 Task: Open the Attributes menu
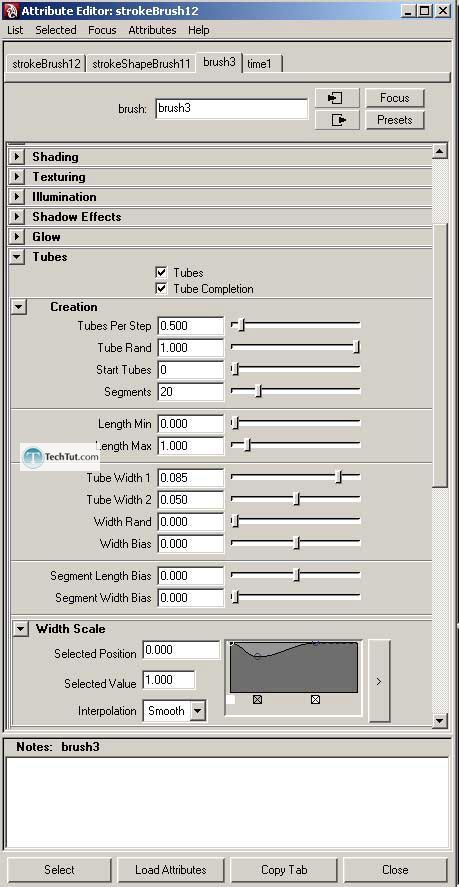[x=152, y=30]
